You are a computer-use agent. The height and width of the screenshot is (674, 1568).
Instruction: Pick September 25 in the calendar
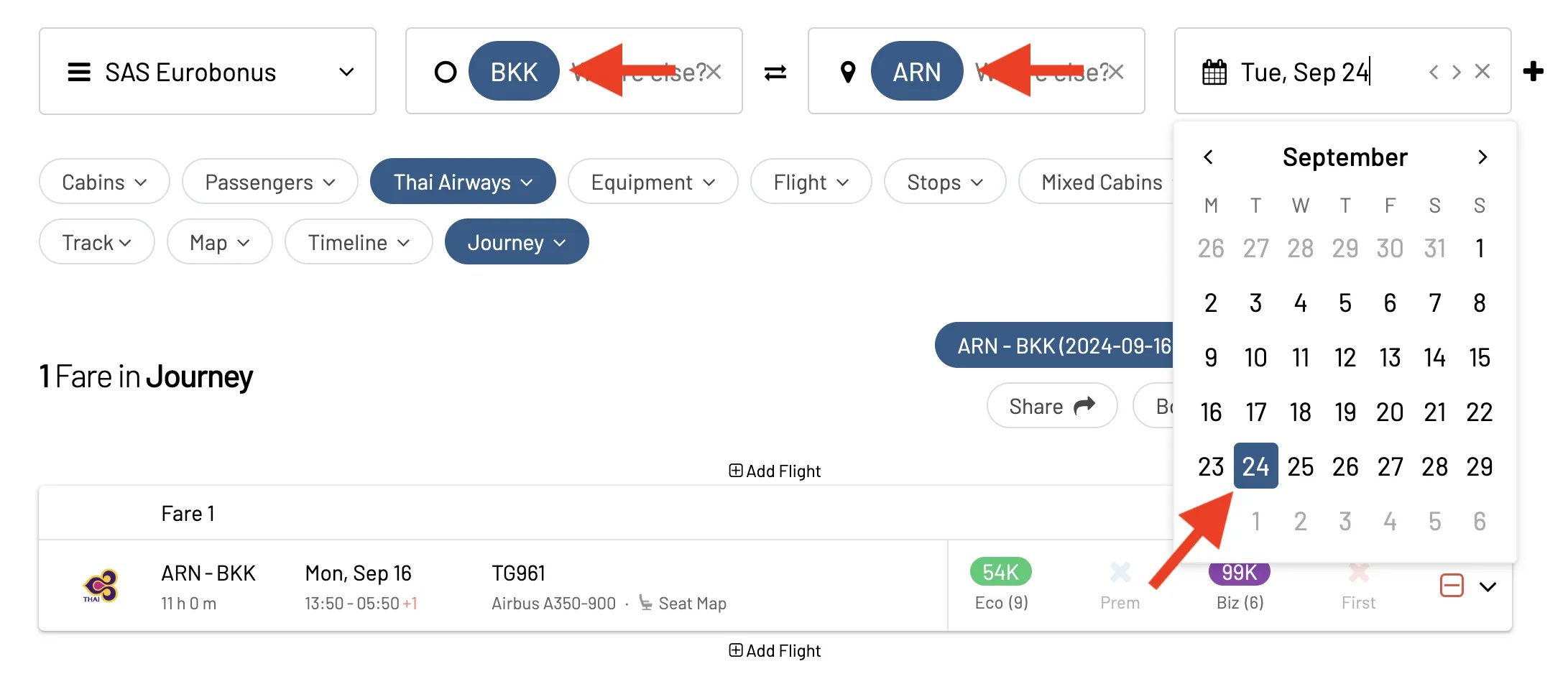click(x=1301, y=466)
